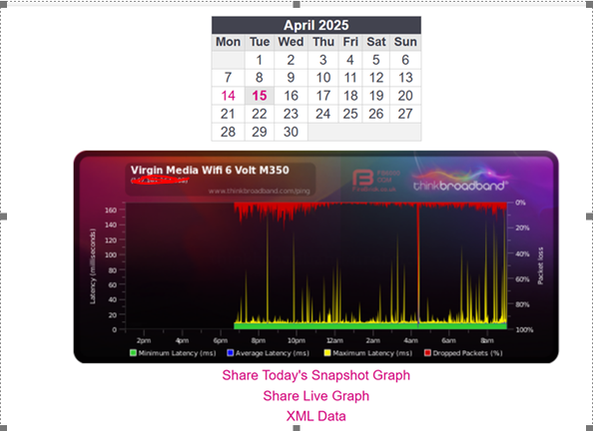Open Share Today's Snapshot Graph link
This screenshot has height=431, width=600.
pos(316,375)
